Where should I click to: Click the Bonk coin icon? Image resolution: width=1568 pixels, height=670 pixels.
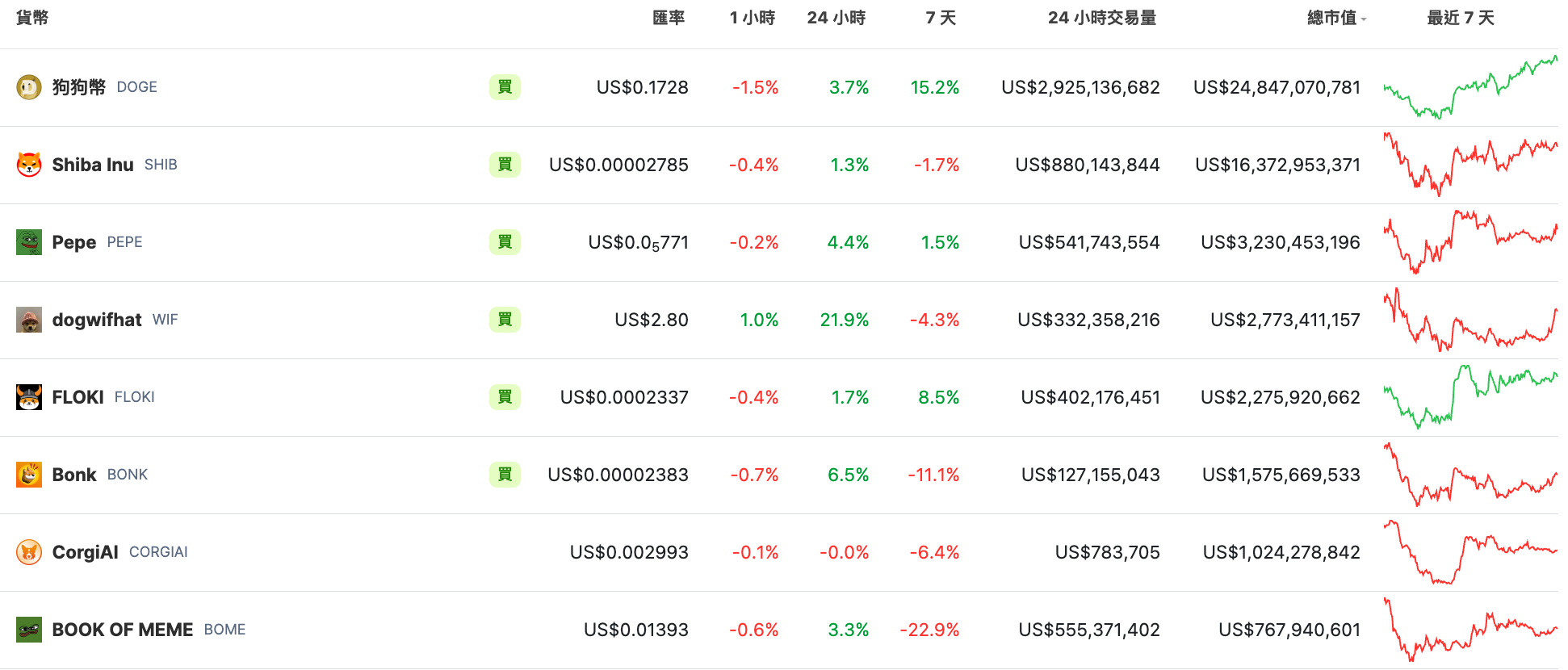pyautogui.click(x=29, y=475)
